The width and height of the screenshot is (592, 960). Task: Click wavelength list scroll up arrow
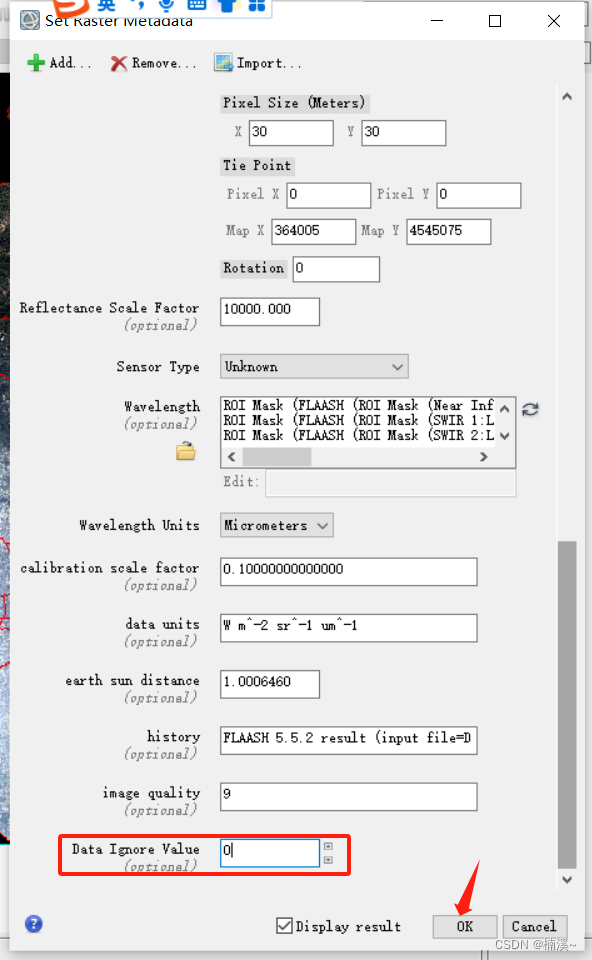504,407
